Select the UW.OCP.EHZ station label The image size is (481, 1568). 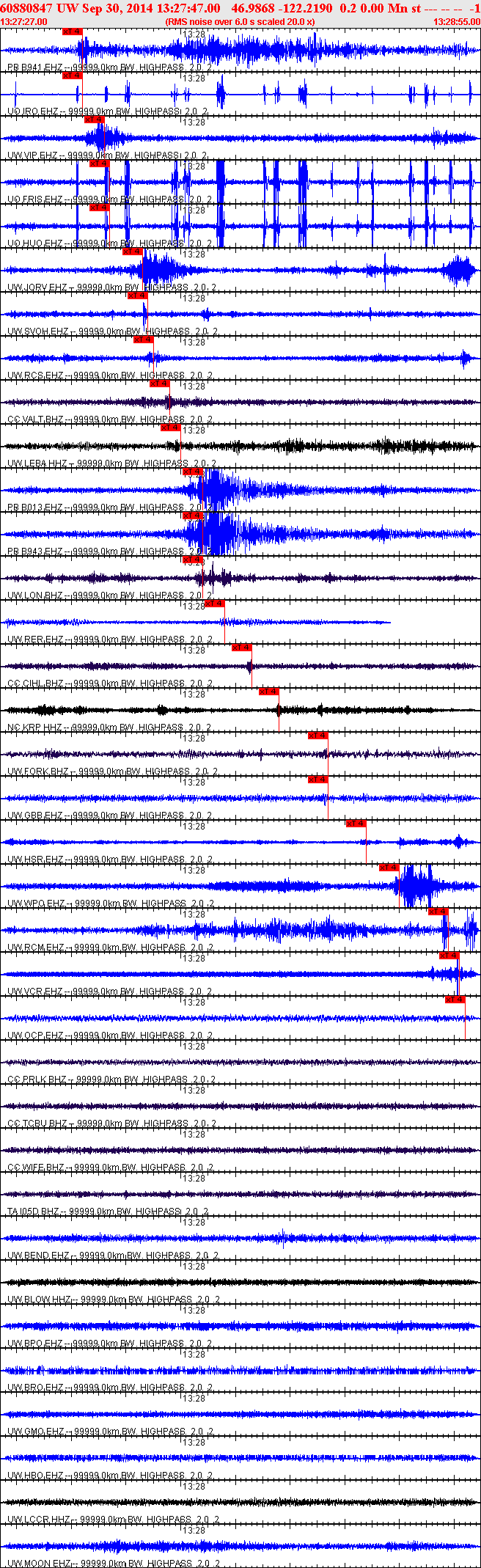point(35,1036)
